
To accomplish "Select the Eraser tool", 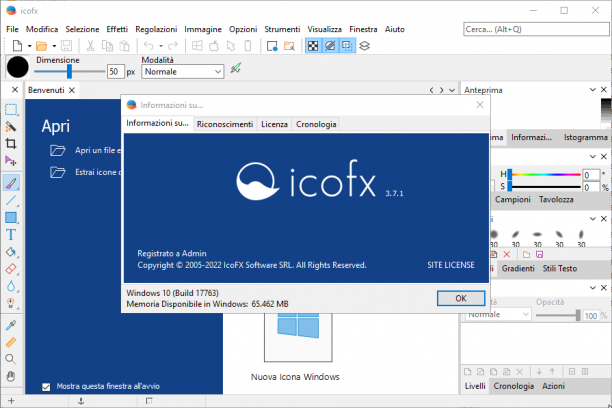I will [11, 269].
